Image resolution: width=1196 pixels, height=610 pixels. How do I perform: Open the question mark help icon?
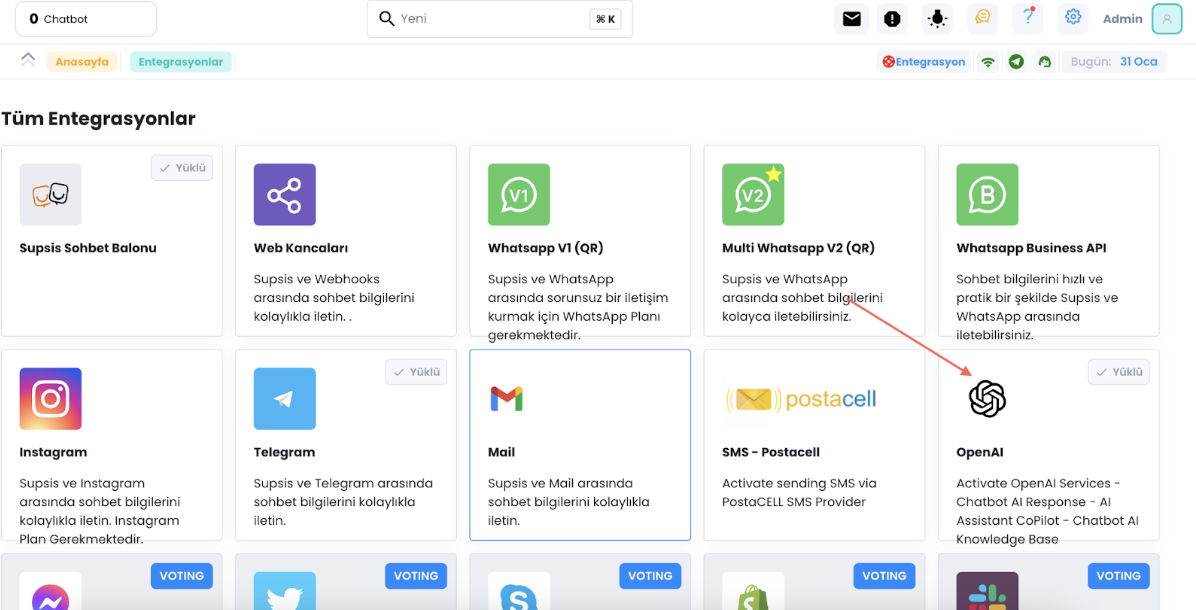[x=1028, y=18]
